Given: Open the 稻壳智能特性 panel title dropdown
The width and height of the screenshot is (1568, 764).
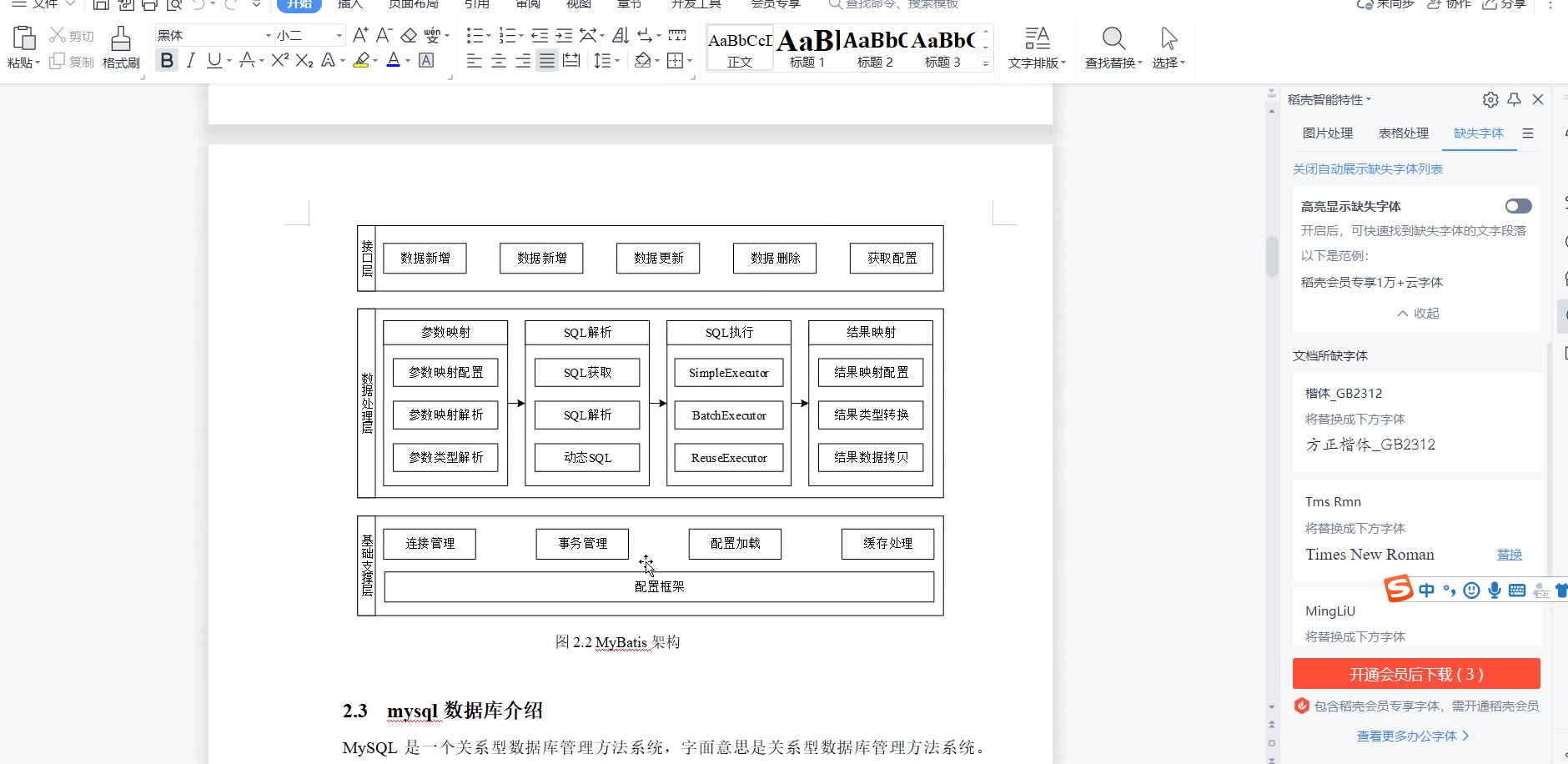Looking at the screenshot, I should 1329,100.
